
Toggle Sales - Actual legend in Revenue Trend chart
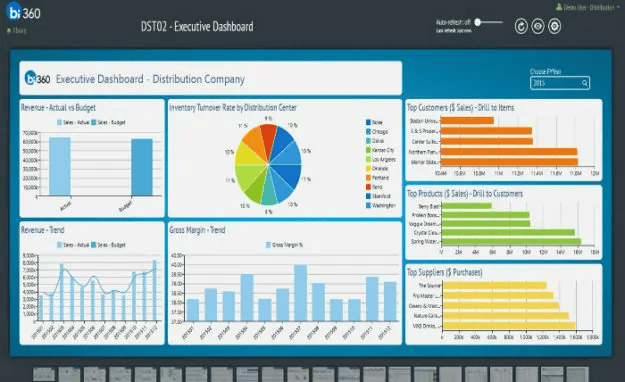(73, 245)
